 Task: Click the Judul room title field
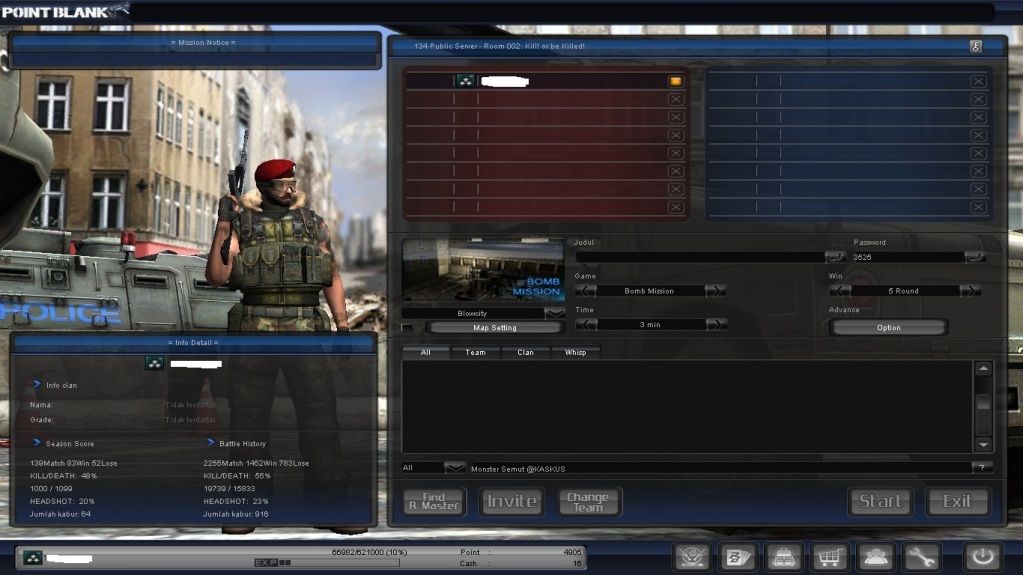click(700, 256)
